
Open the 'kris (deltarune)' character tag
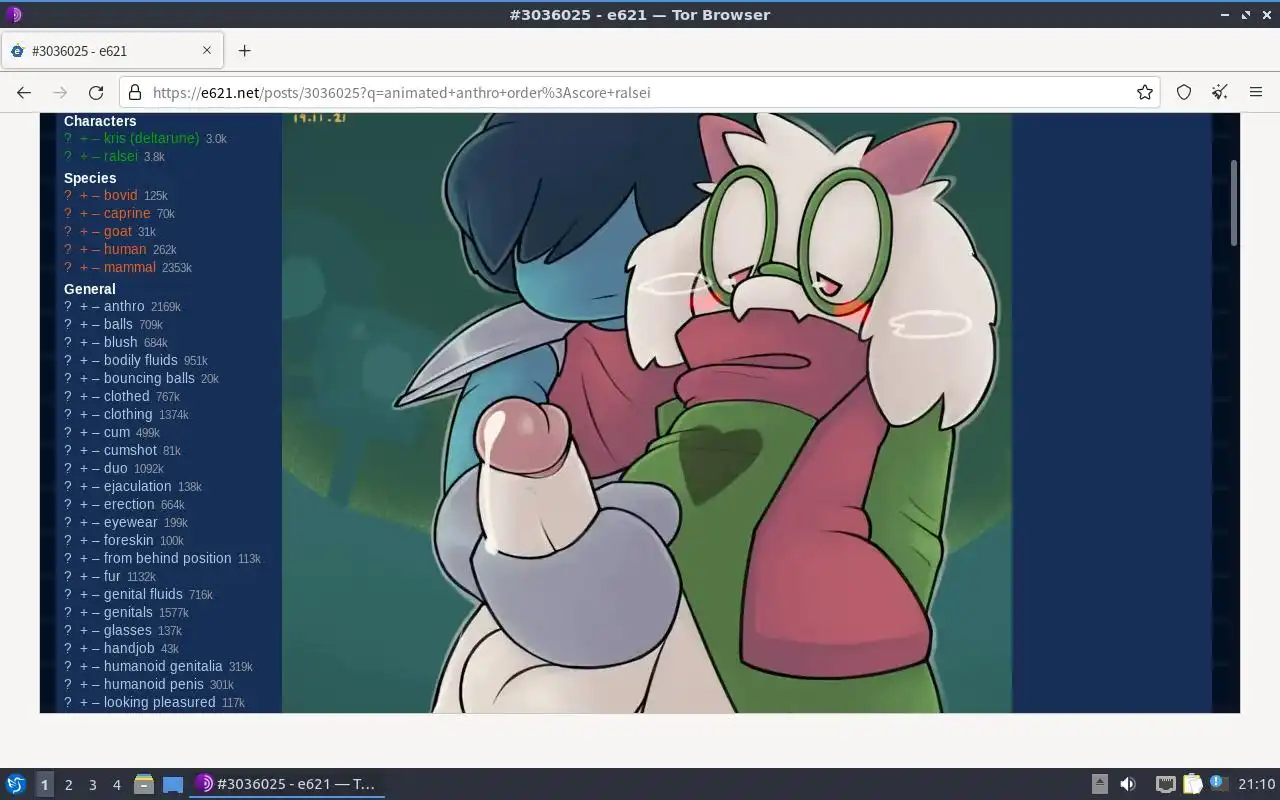click(x=151, y=138)
